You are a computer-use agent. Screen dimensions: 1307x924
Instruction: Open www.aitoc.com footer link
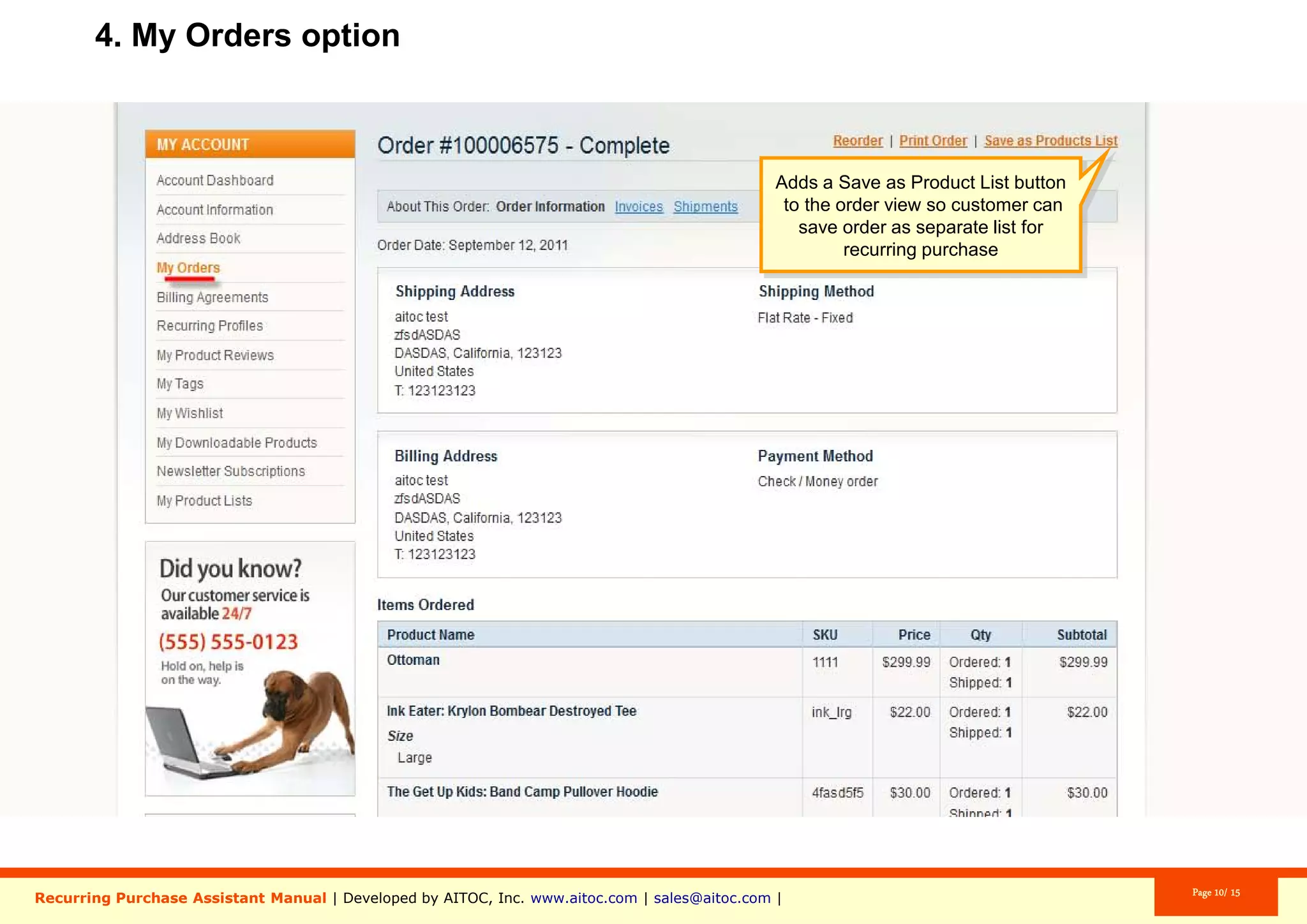(584, 898)
